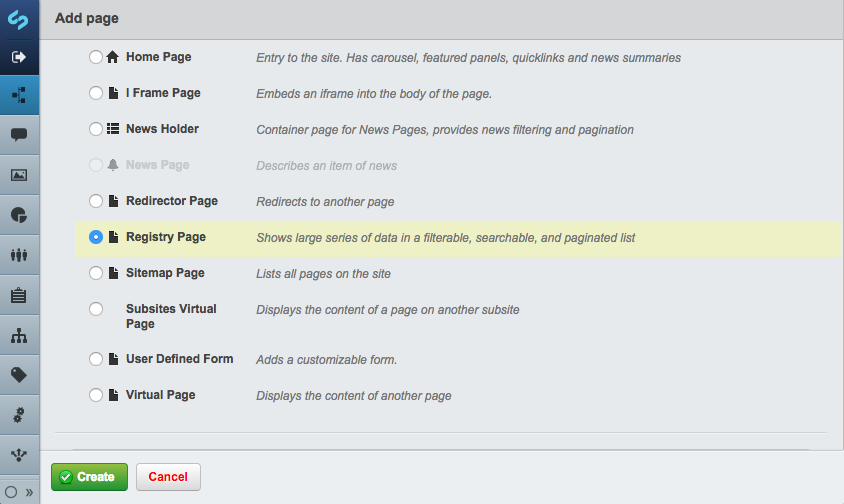Click the Home Page label

tap(159, 57)
